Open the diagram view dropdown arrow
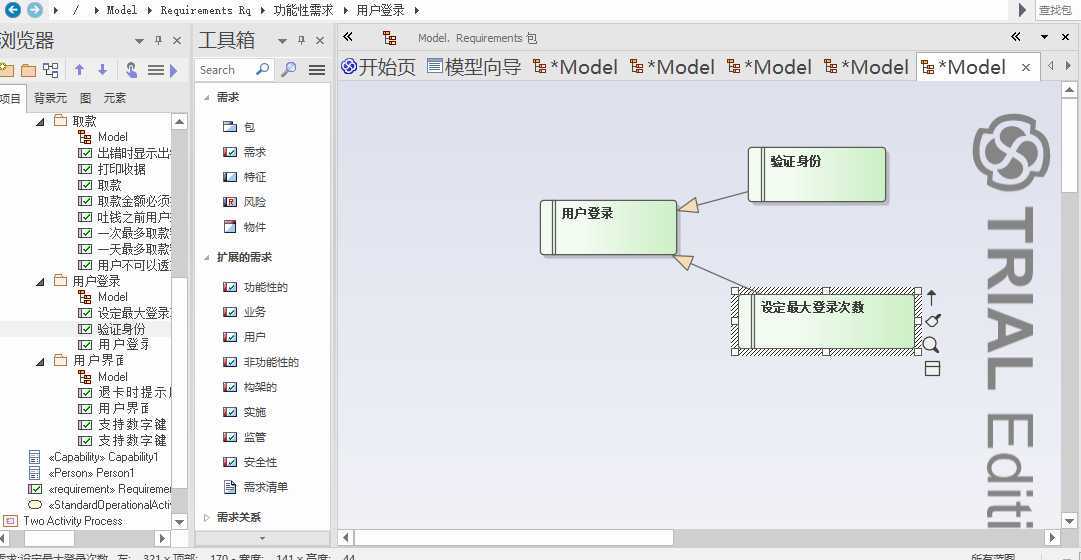Image resolution: width=1081 pixels, height=560 pixels. pyautogui.click(x=1045, y=37)
